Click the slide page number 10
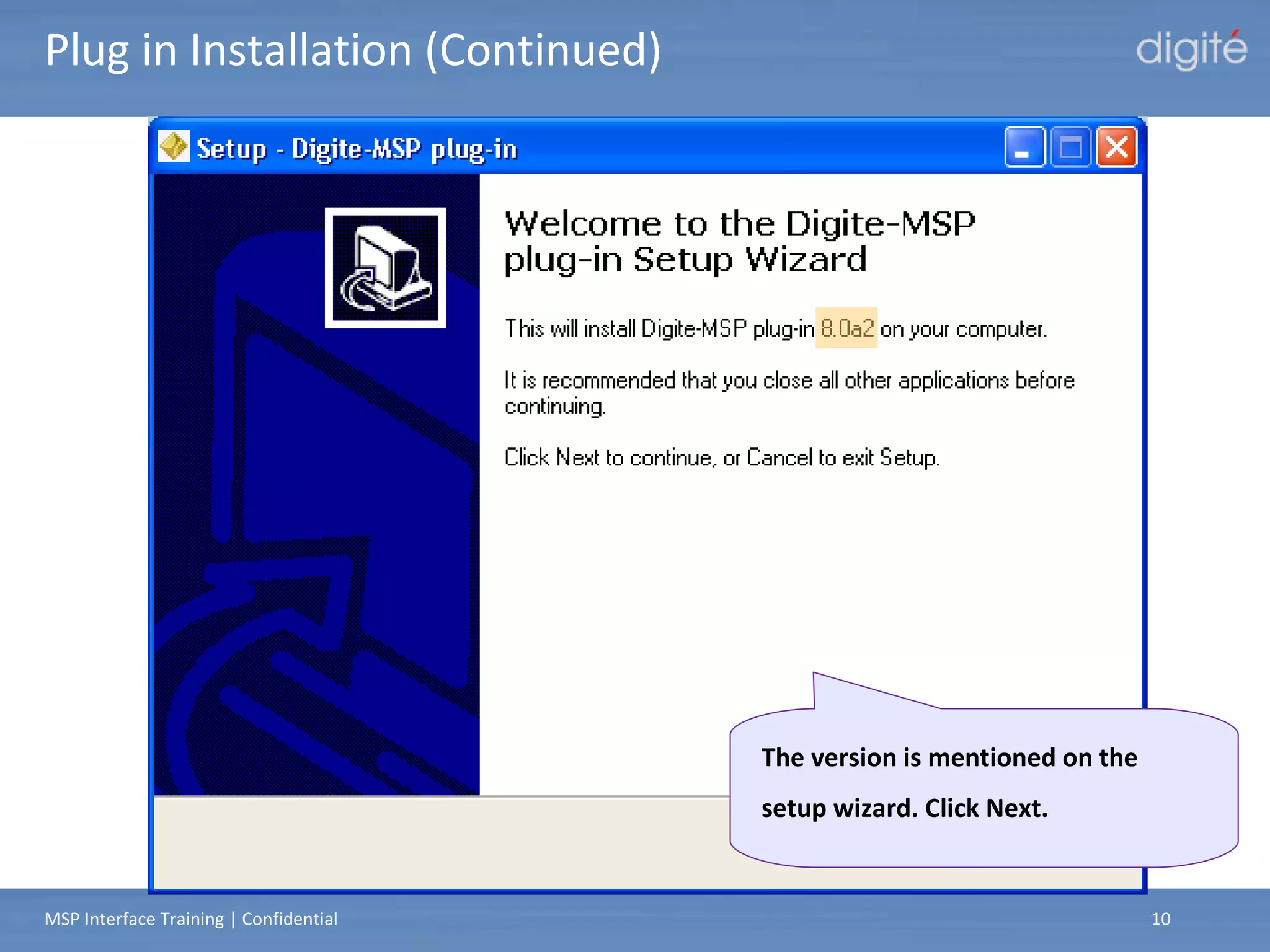Viewport: 1270px width, 952px height. (1161, 919)
